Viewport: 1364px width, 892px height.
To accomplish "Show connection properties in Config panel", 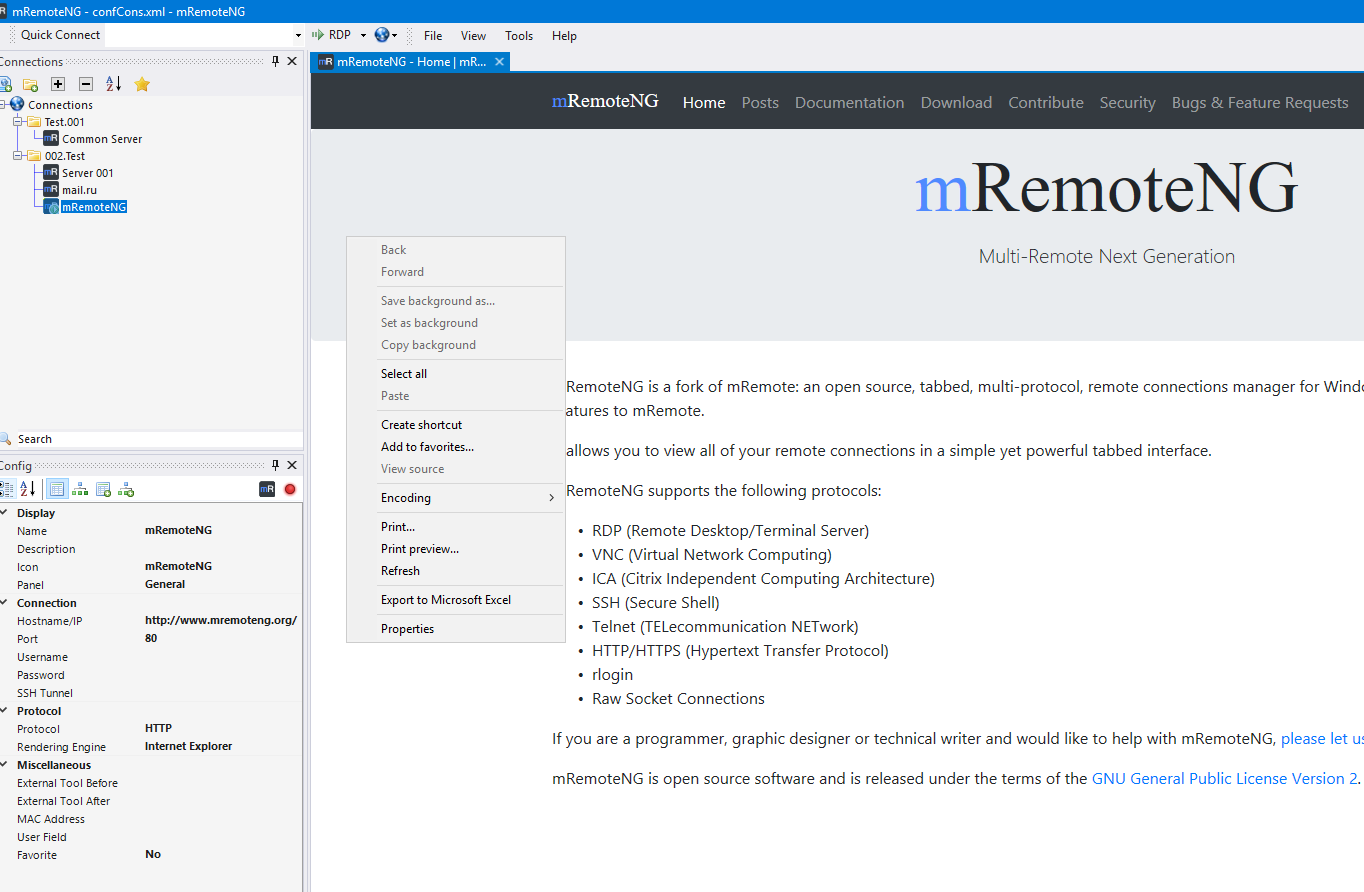I will pos(56,489).
